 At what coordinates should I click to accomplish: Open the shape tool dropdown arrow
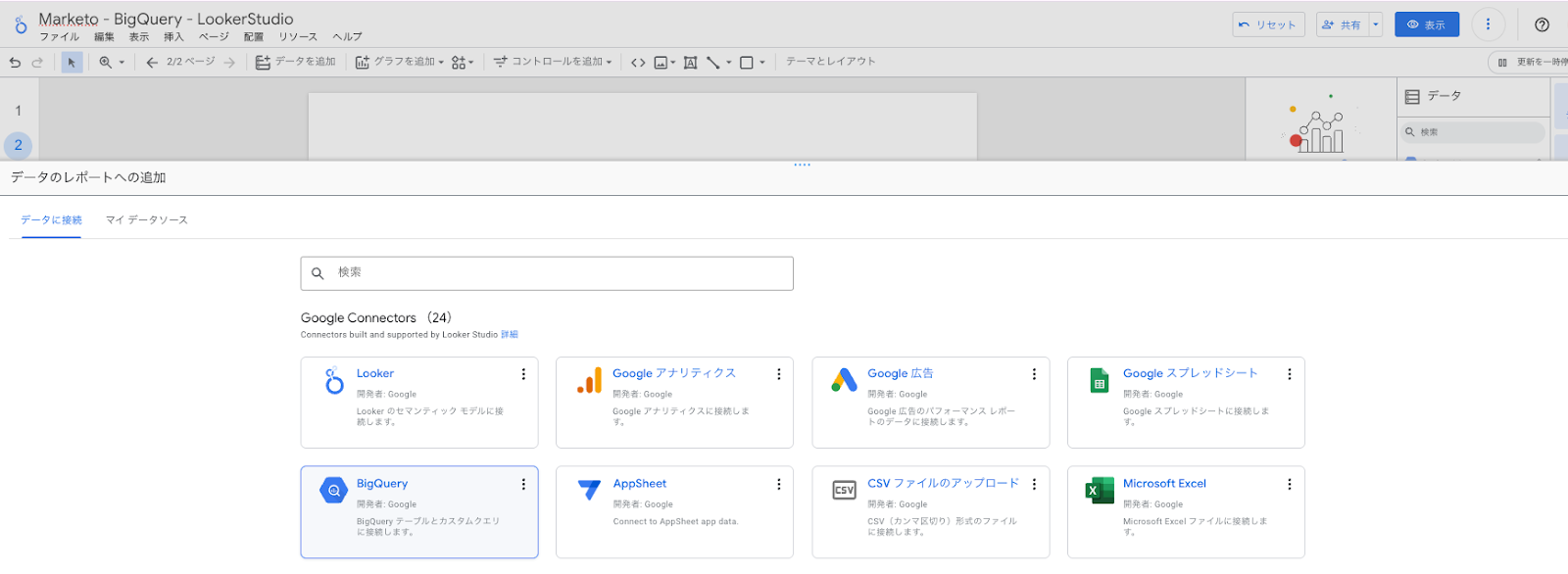(x=762, y=63)
